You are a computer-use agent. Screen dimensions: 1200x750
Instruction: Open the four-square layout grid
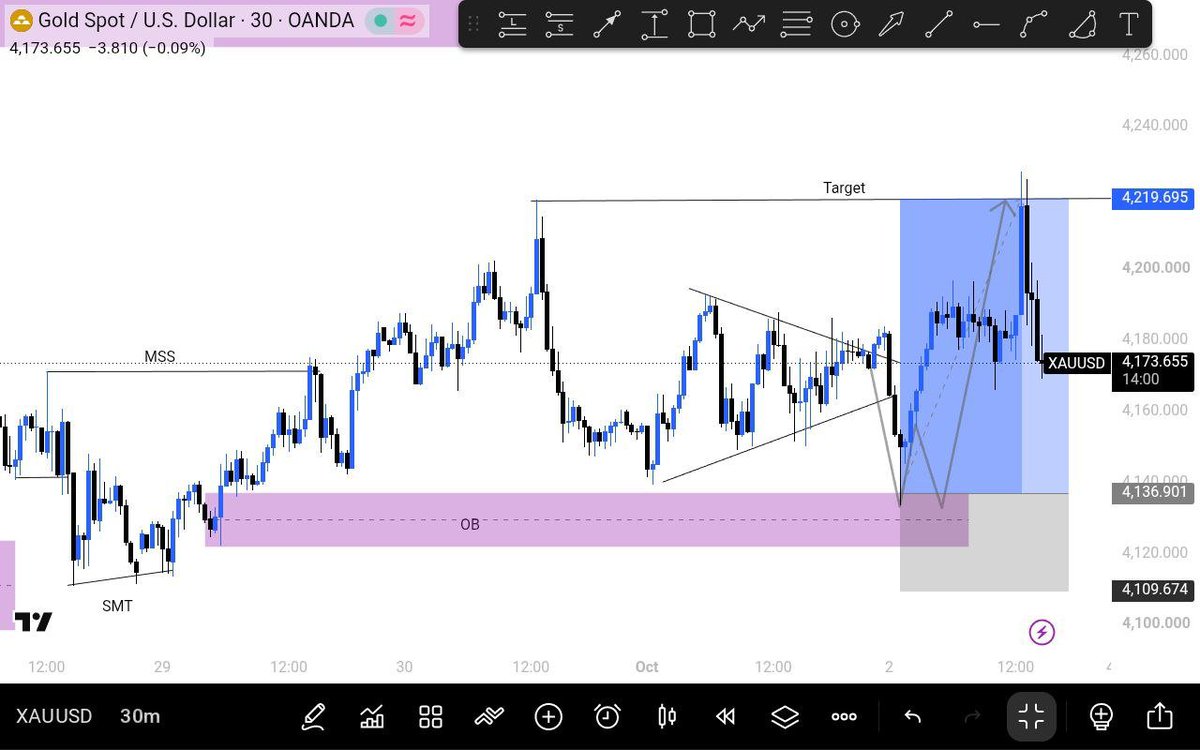(431, 716)
